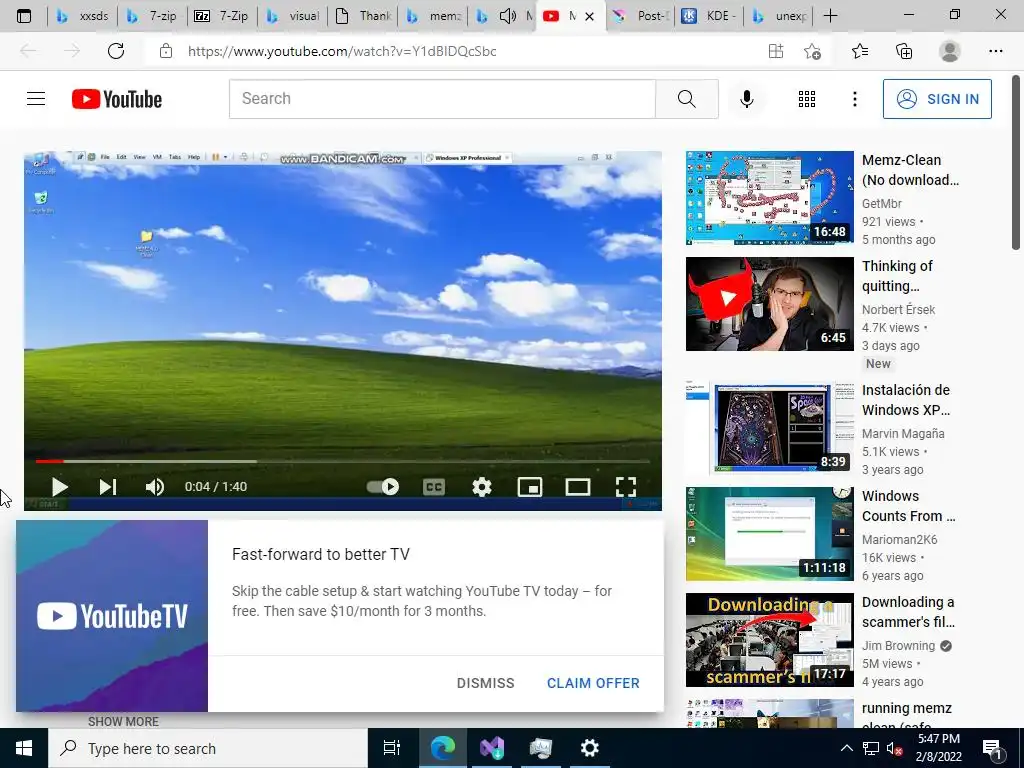1024x768 pixels.
Task: Enter full screen video mode
Action: pyautogui.click(x=626, y=487)
